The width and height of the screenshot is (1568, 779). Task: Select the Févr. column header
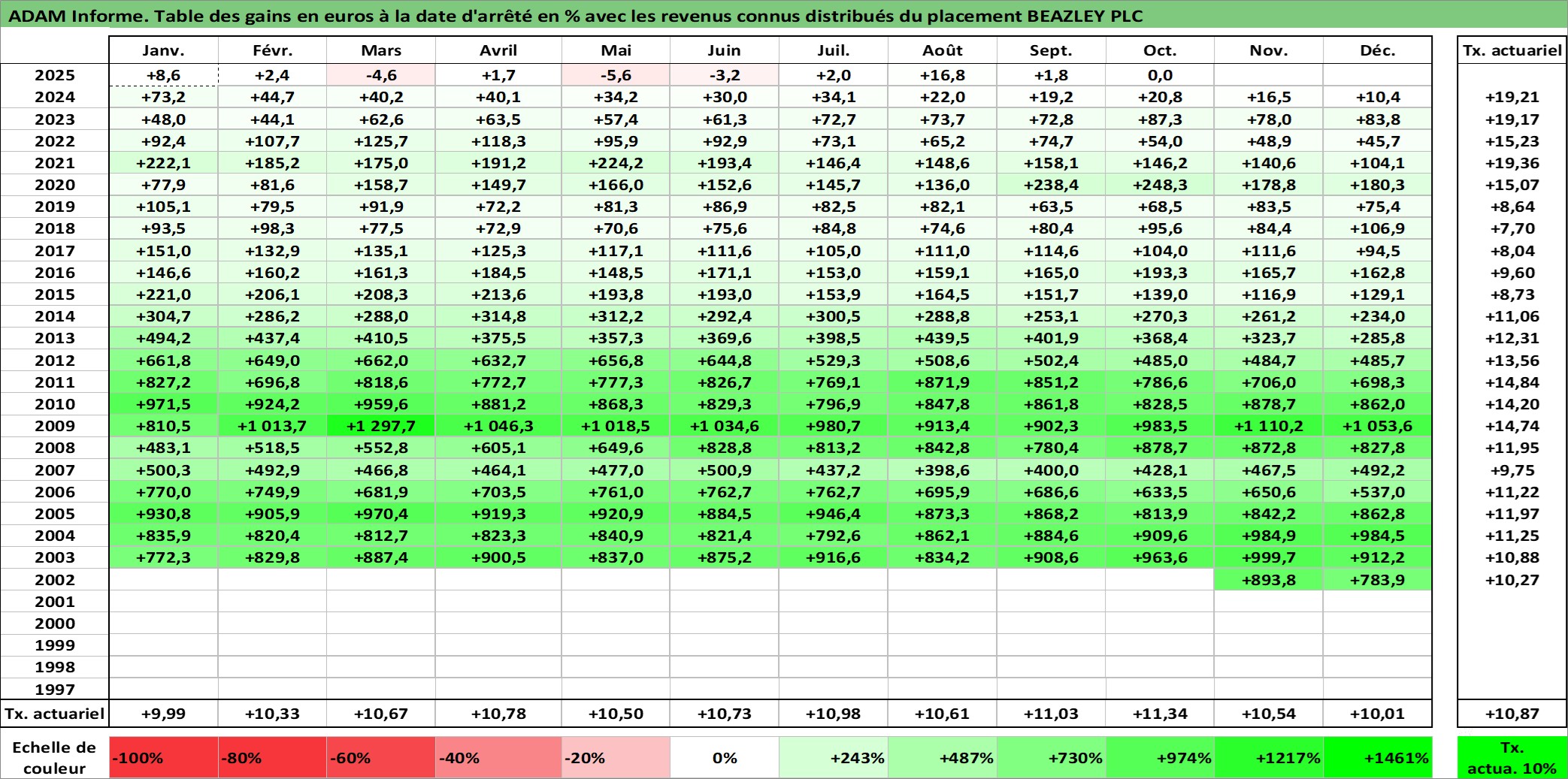click(272, 50)
